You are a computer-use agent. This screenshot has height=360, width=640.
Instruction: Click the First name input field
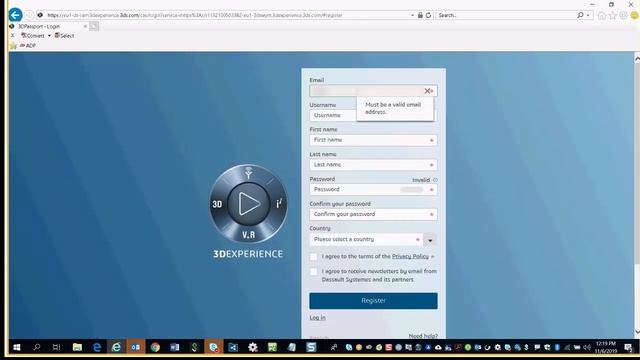click(373, 140)
